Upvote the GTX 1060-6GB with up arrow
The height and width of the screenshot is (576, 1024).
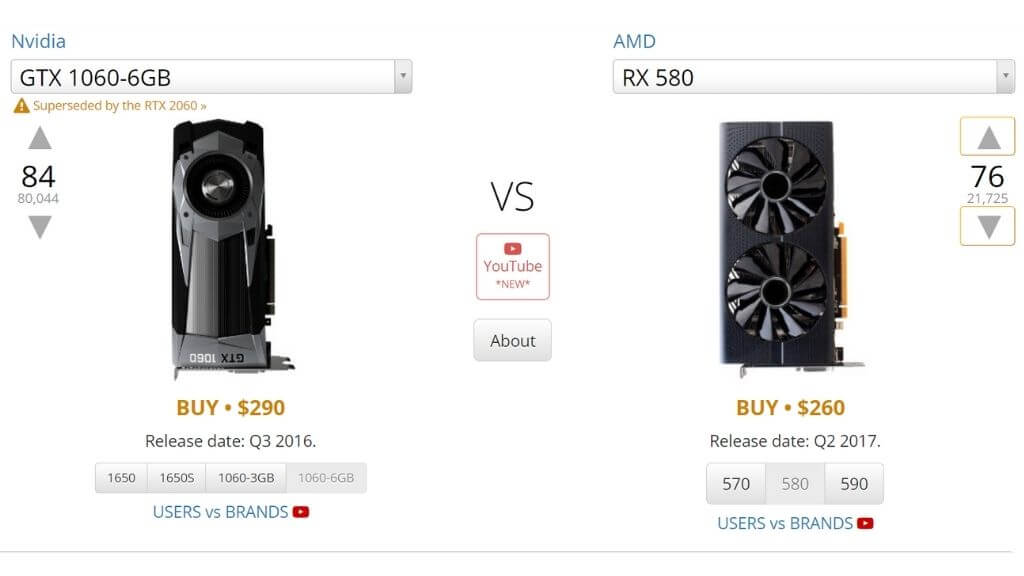click(x=39, y=138)
